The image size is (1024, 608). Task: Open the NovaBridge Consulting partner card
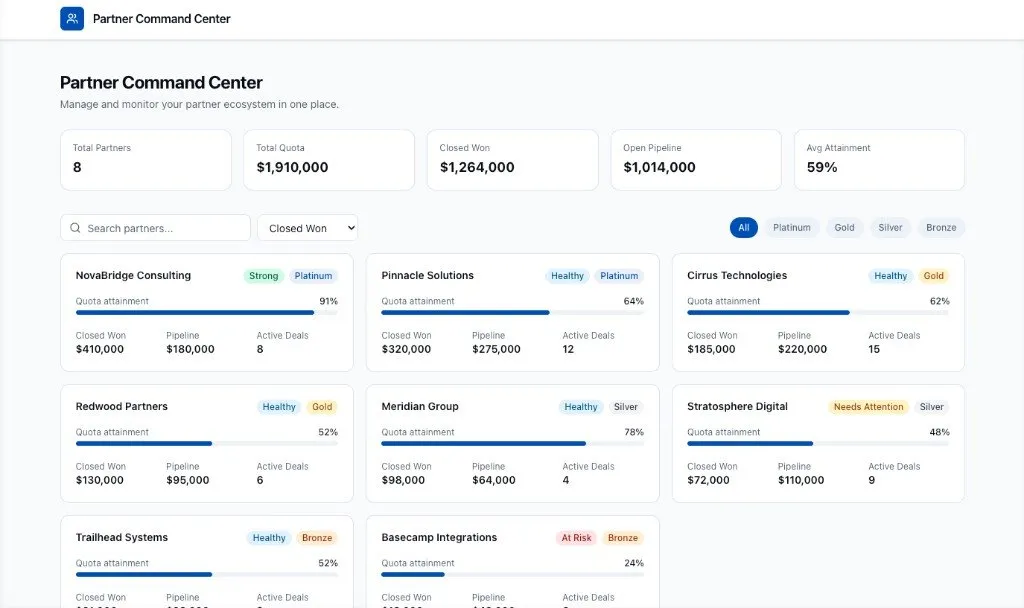coord(206,312)
